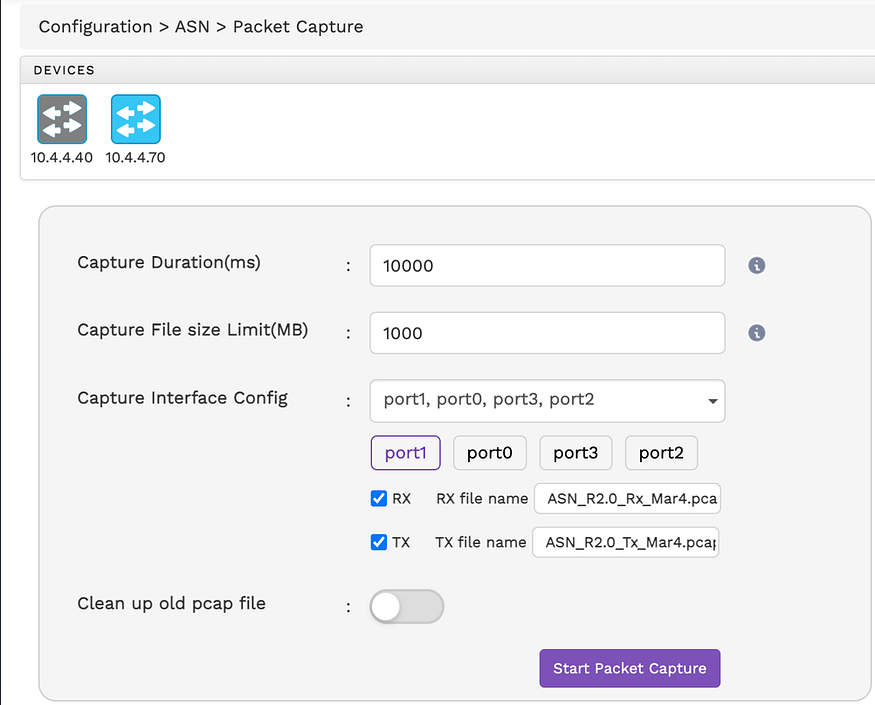The image size is (875, 705).
Task: Switch to the port3 tab
Action: [576, 453]
